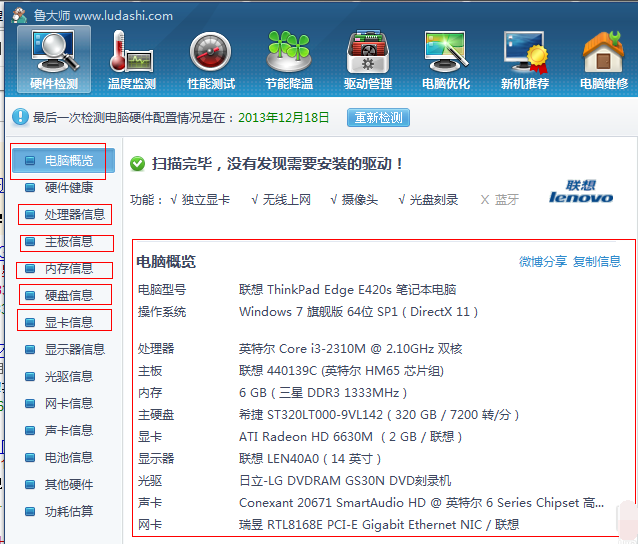Image resolution: width=638 pixels, height=544 pixels.
Task: Launch the 性能测试 performance test
Action: pos(211,59)
